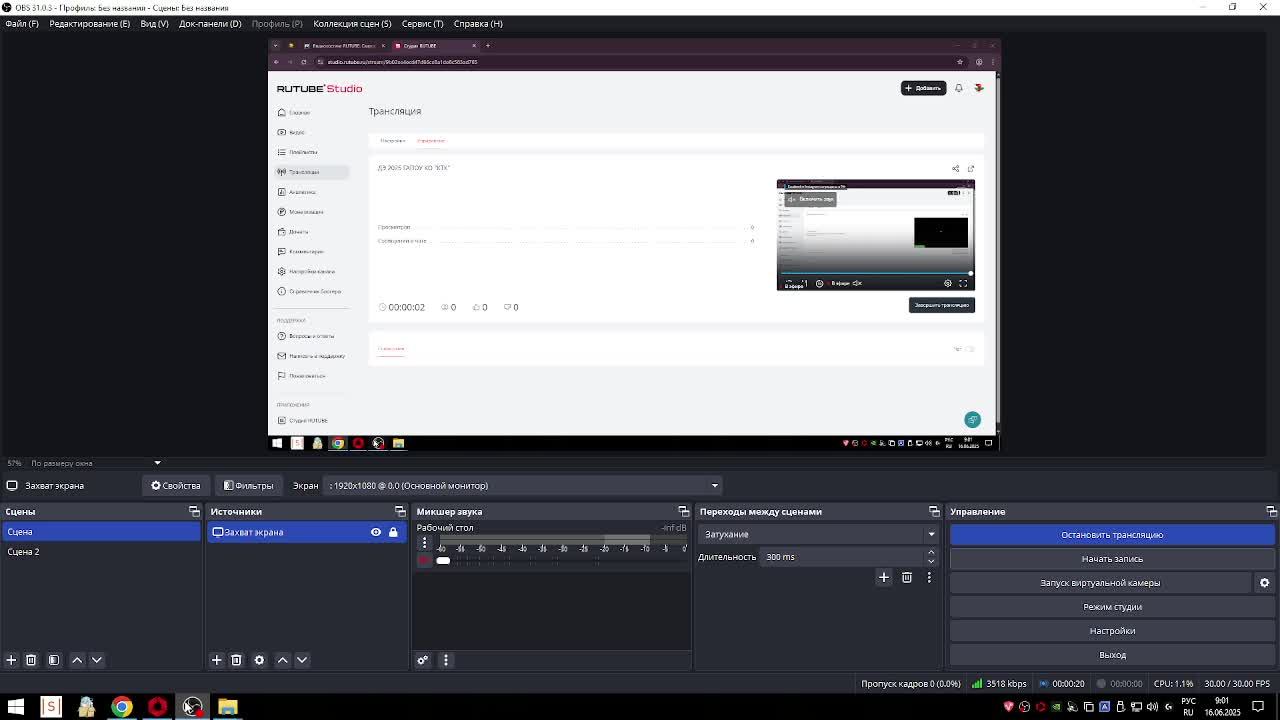Remove selected source with the trash icon
This screenshot has width=1280, height=720.
click(236, 660)
